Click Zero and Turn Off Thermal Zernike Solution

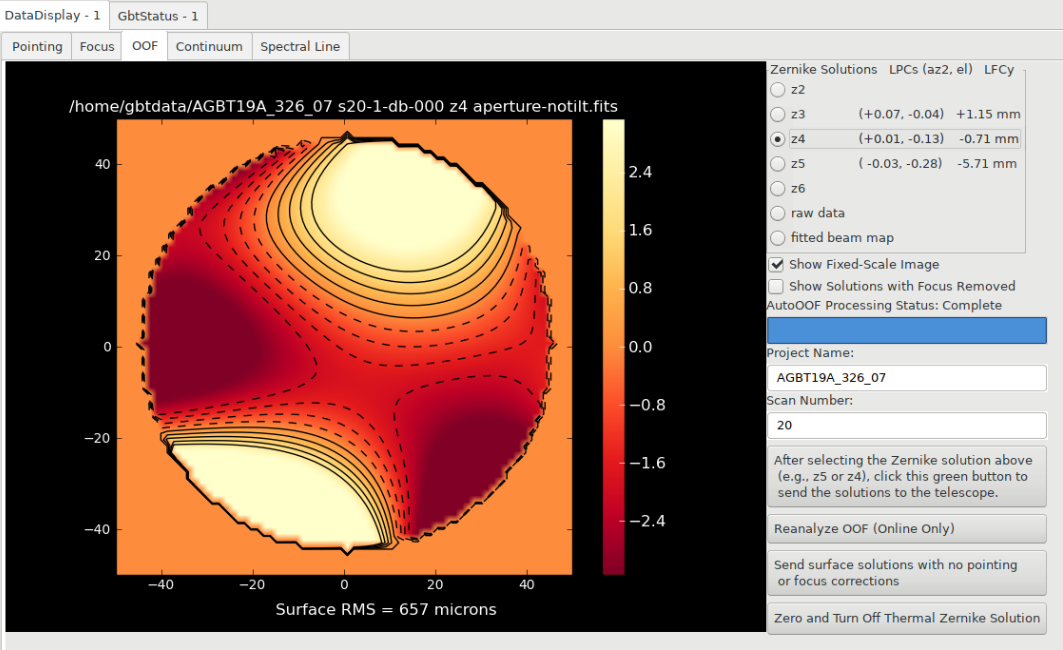[x=906, y=618]
